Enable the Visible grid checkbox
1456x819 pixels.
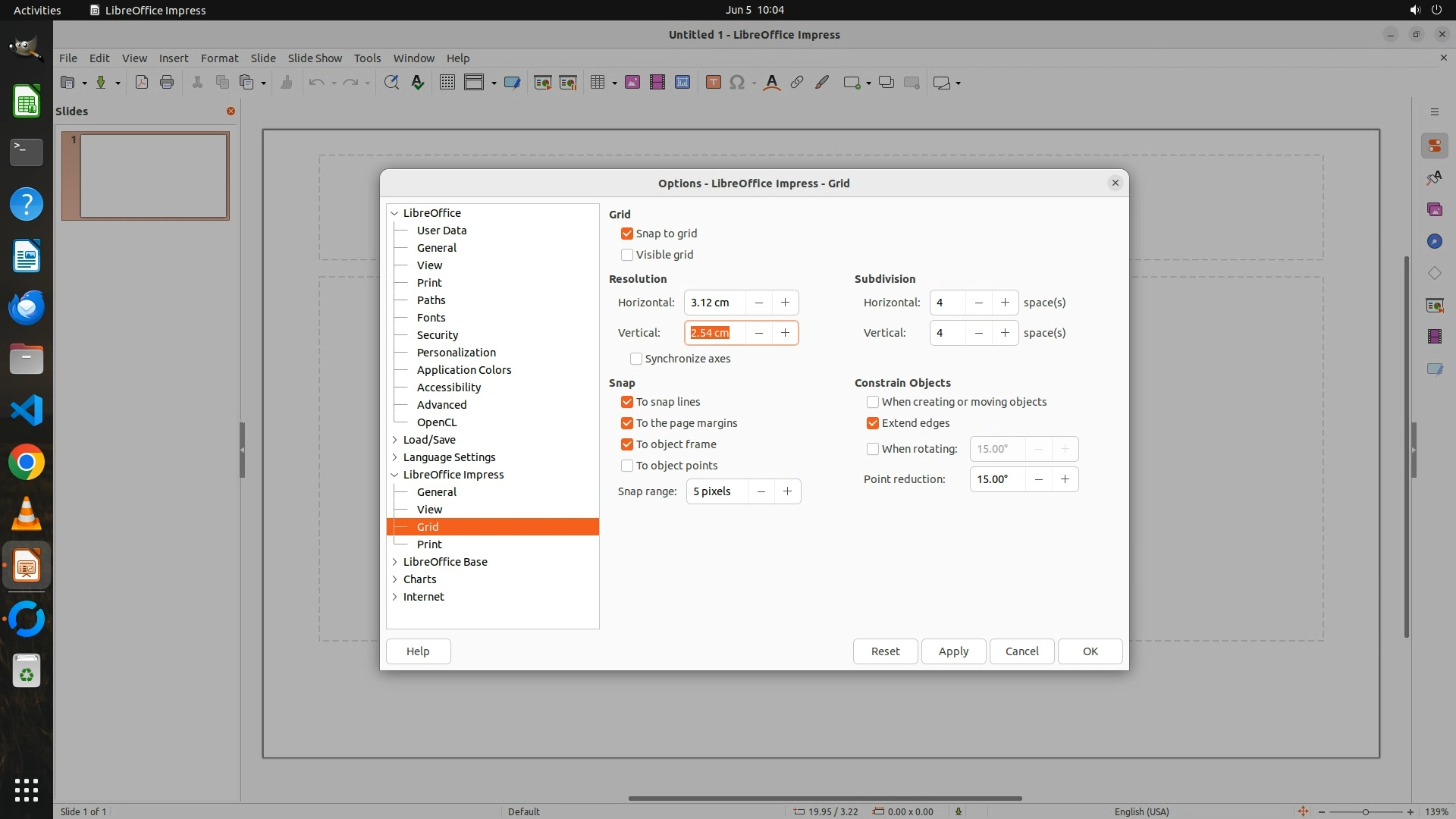point(627,255)
